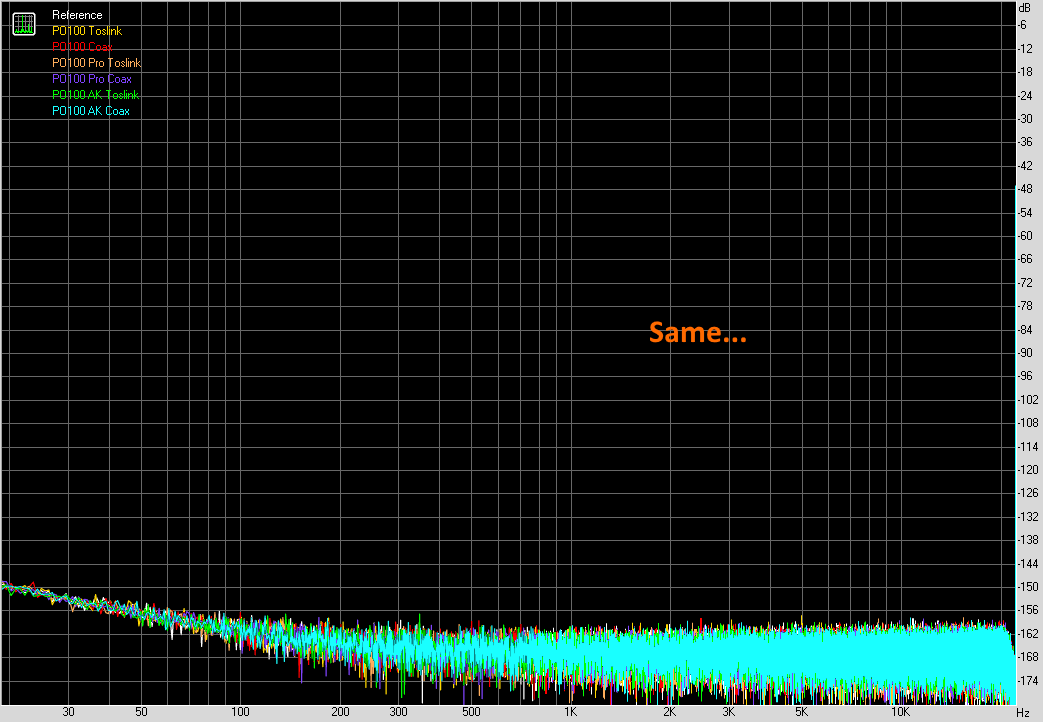Click the -72 dB axis value
1043x722 pixels.
pyautogui.click(x=1025, y=283)
